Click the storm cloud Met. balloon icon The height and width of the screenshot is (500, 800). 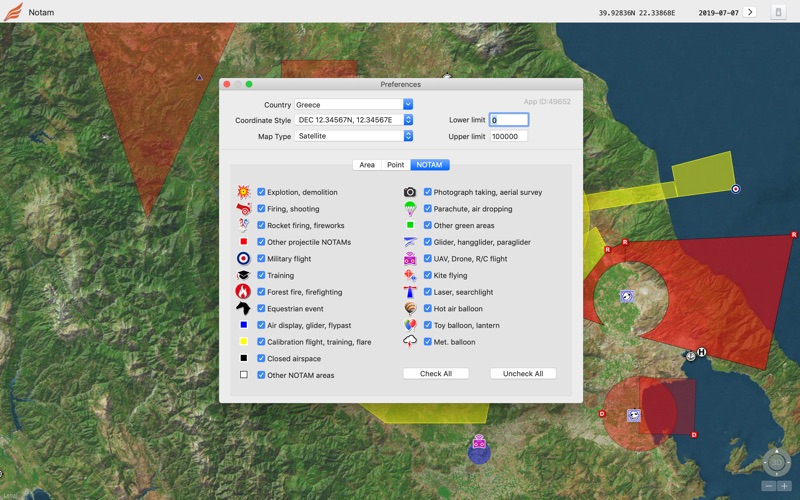tap(410, 342)
